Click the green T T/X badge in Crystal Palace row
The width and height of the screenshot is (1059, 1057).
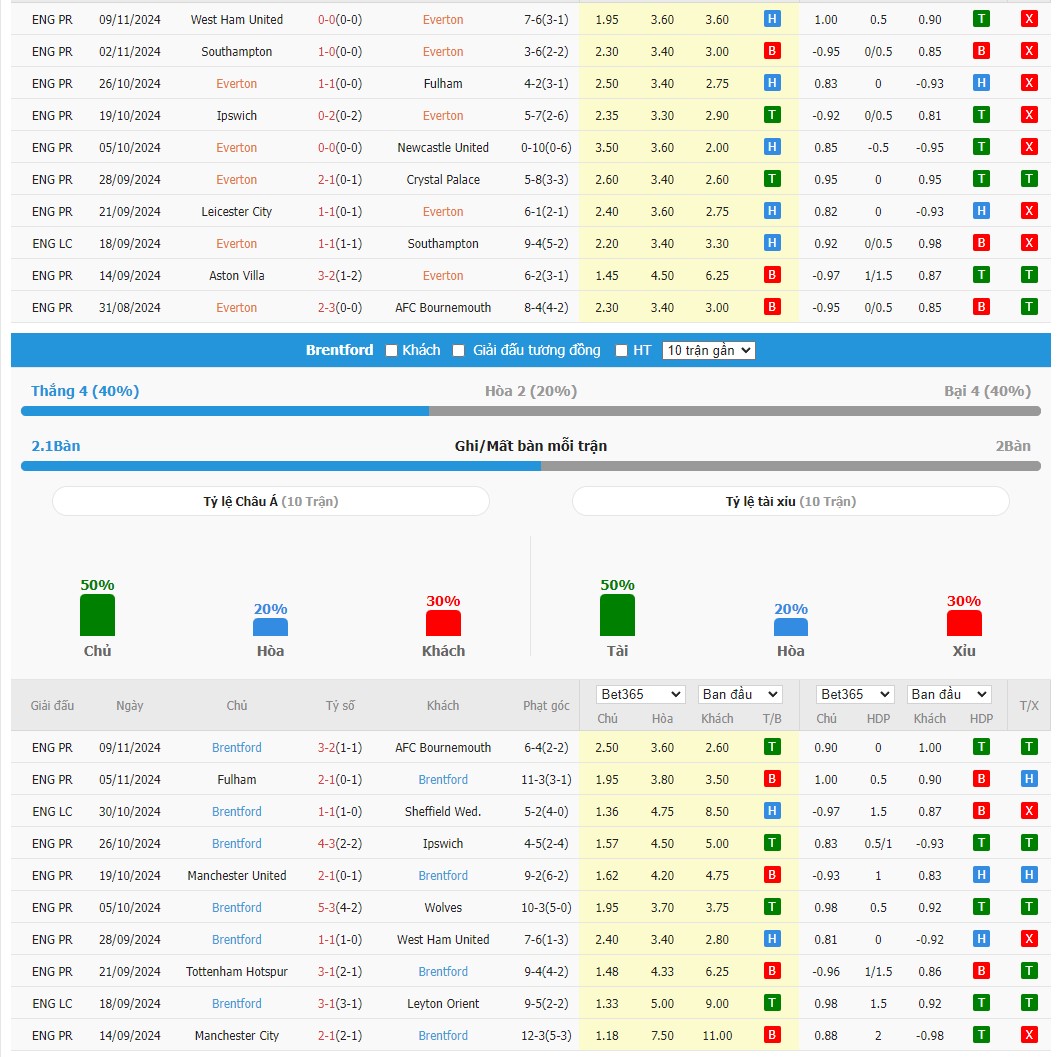click(1029, 179)
